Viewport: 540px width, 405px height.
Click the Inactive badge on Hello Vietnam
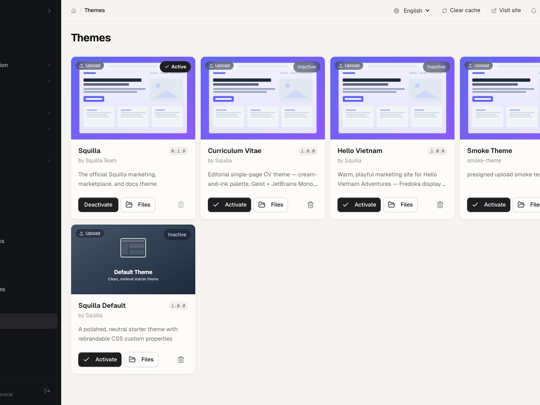tap(436, 67)
